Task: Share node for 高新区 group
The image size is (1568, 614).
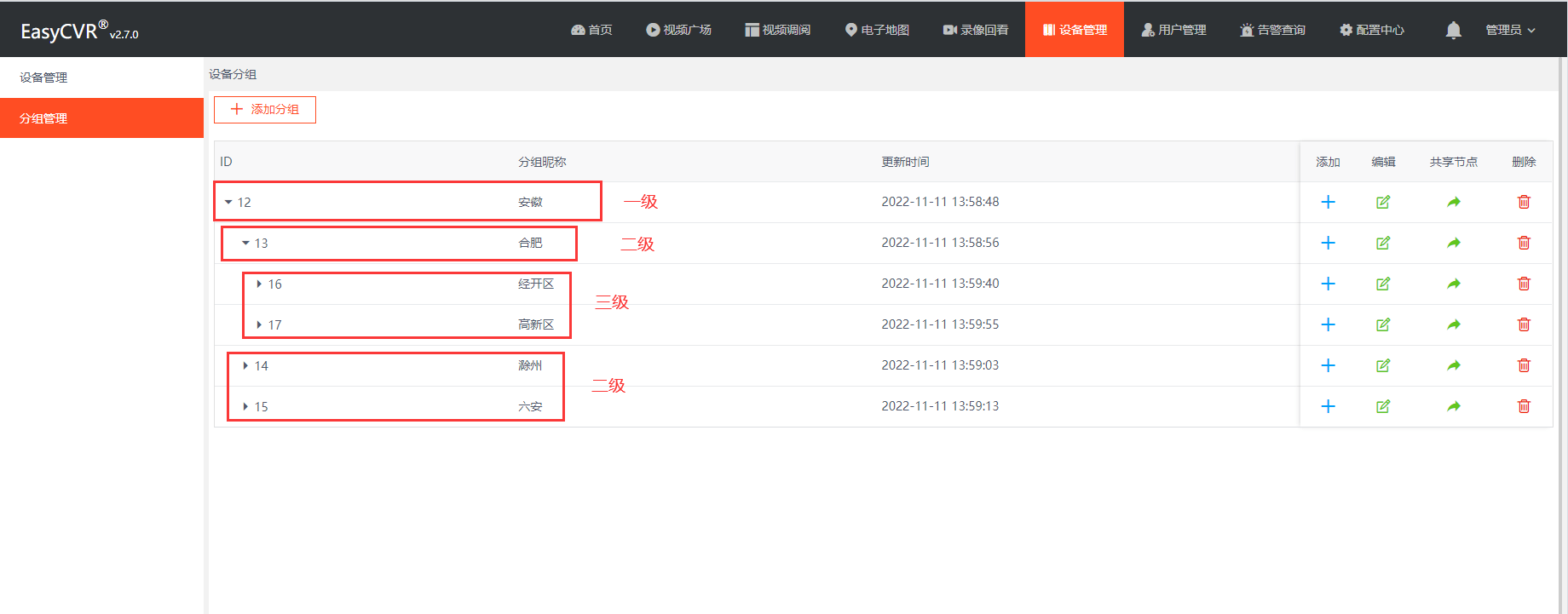Action: pos(1454,324)
